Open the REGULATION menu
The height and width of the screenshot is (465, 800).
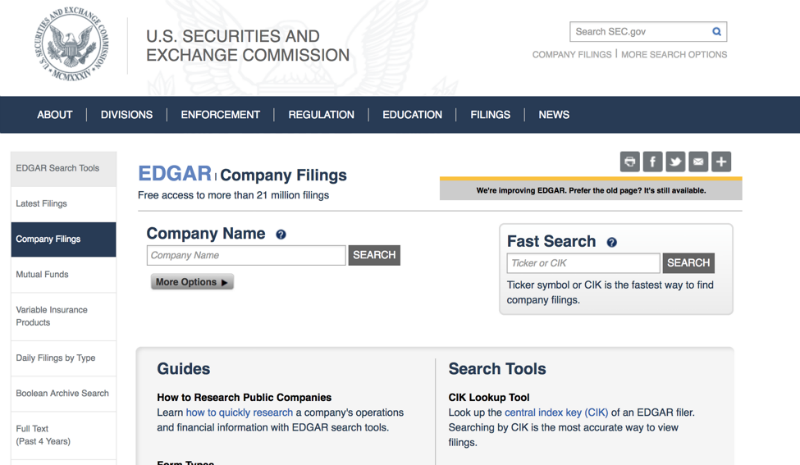(321, 115)
